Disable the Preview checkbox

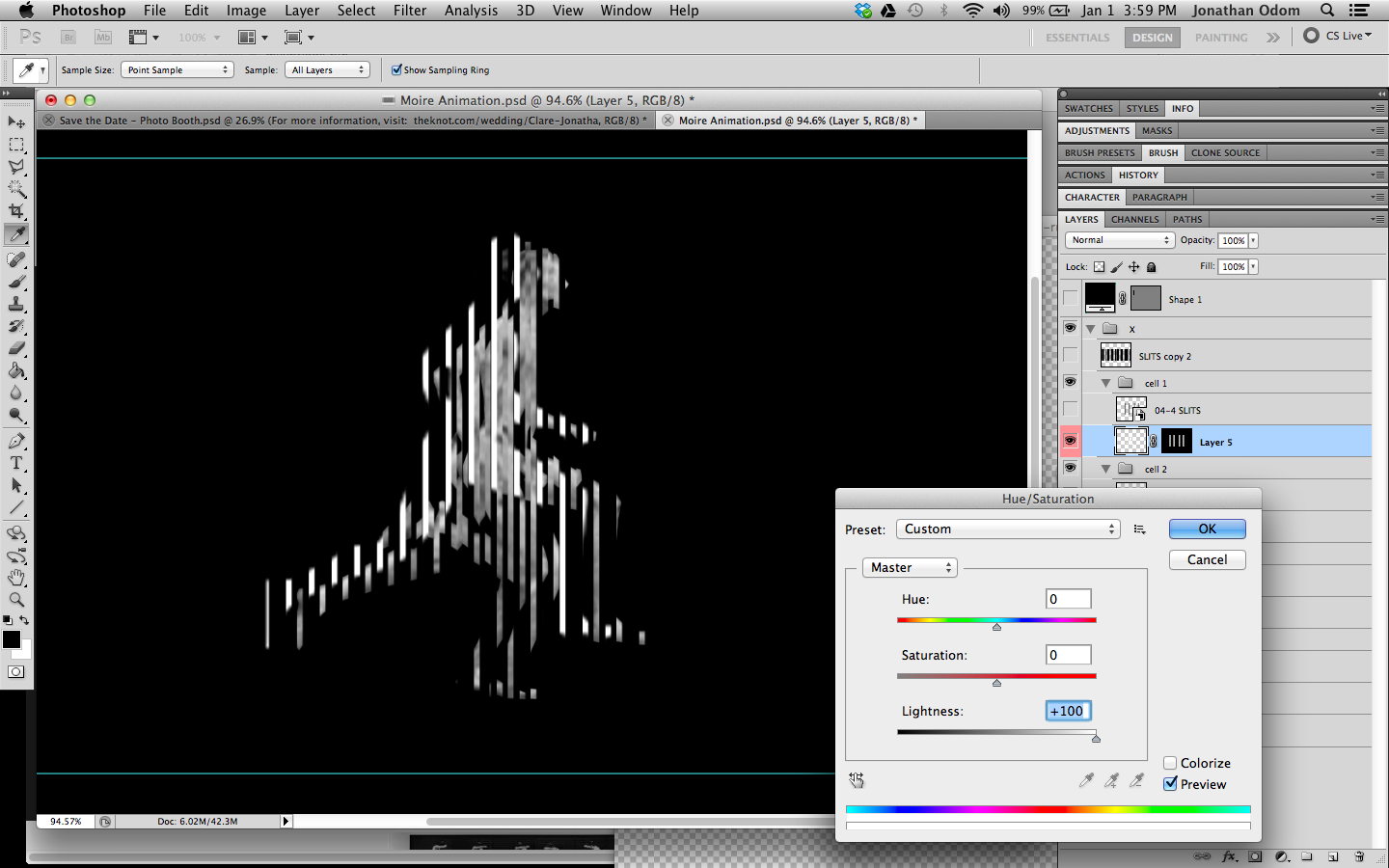(x=1170, y=784)
